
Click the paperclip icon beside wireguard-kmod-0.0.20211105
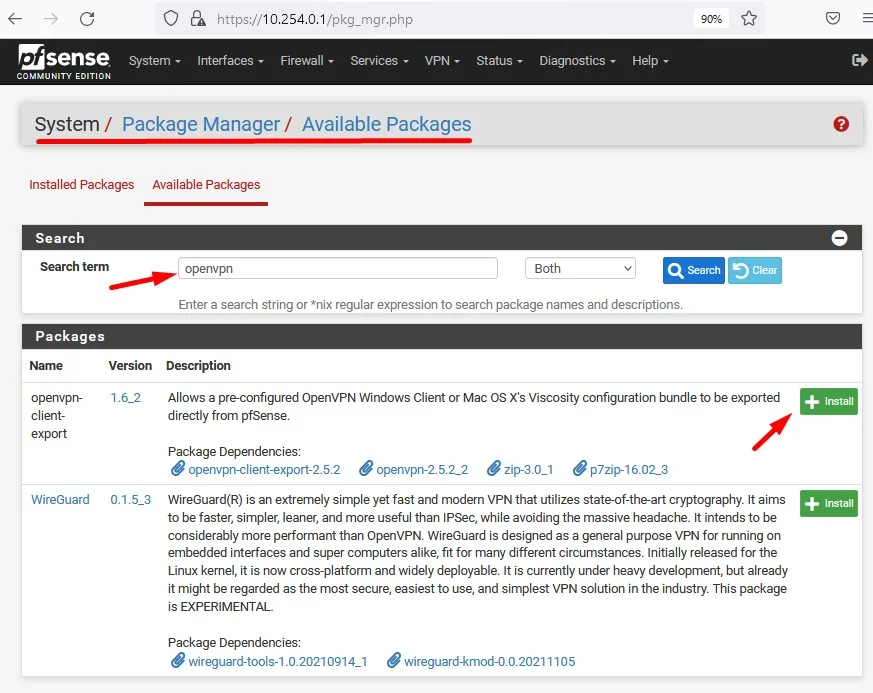(x=394, y=661)
